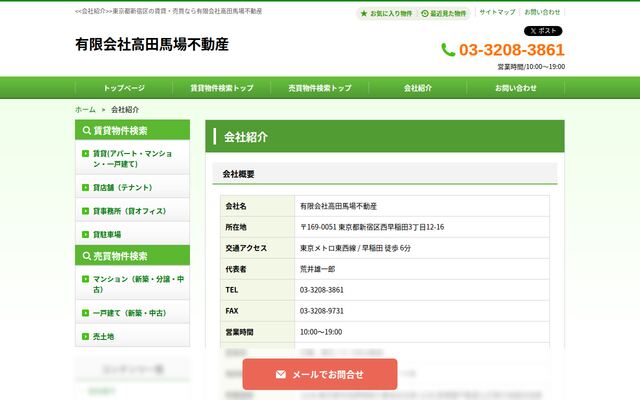Screen dimensions: 640x400
Task: Select 会社紹介 in the green navigation bar
Action: pyautogui.click(x=418, y=88)
